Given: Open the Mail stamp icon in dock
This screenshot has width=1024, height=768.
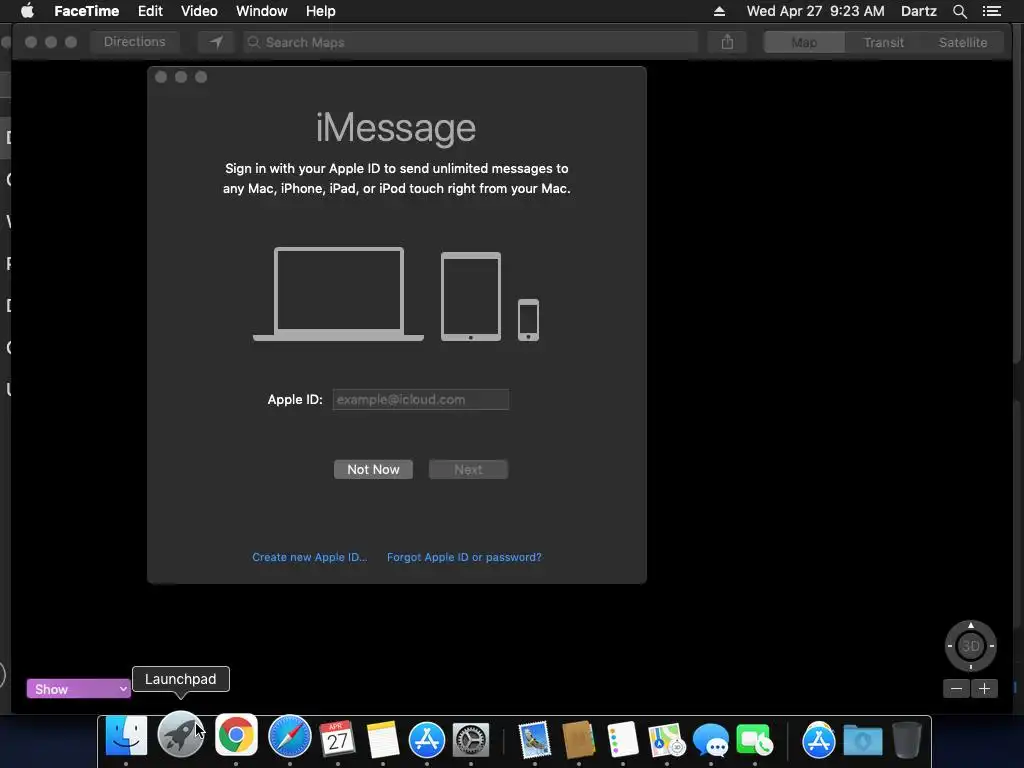Looking at the screenshot, I should [535, 739].
